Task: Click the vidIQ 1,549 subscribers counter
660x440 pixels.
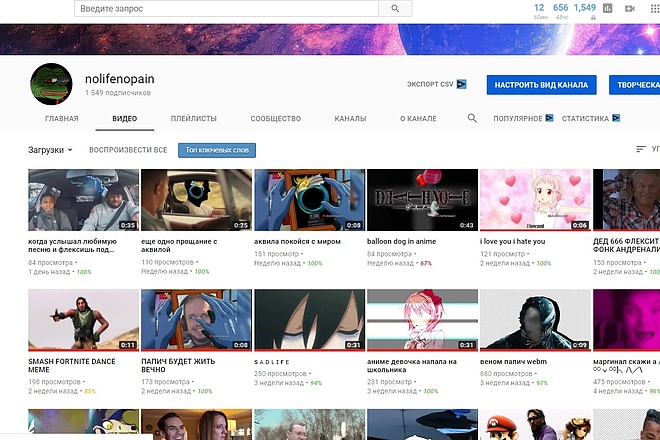Action: (x=585, y=8)
